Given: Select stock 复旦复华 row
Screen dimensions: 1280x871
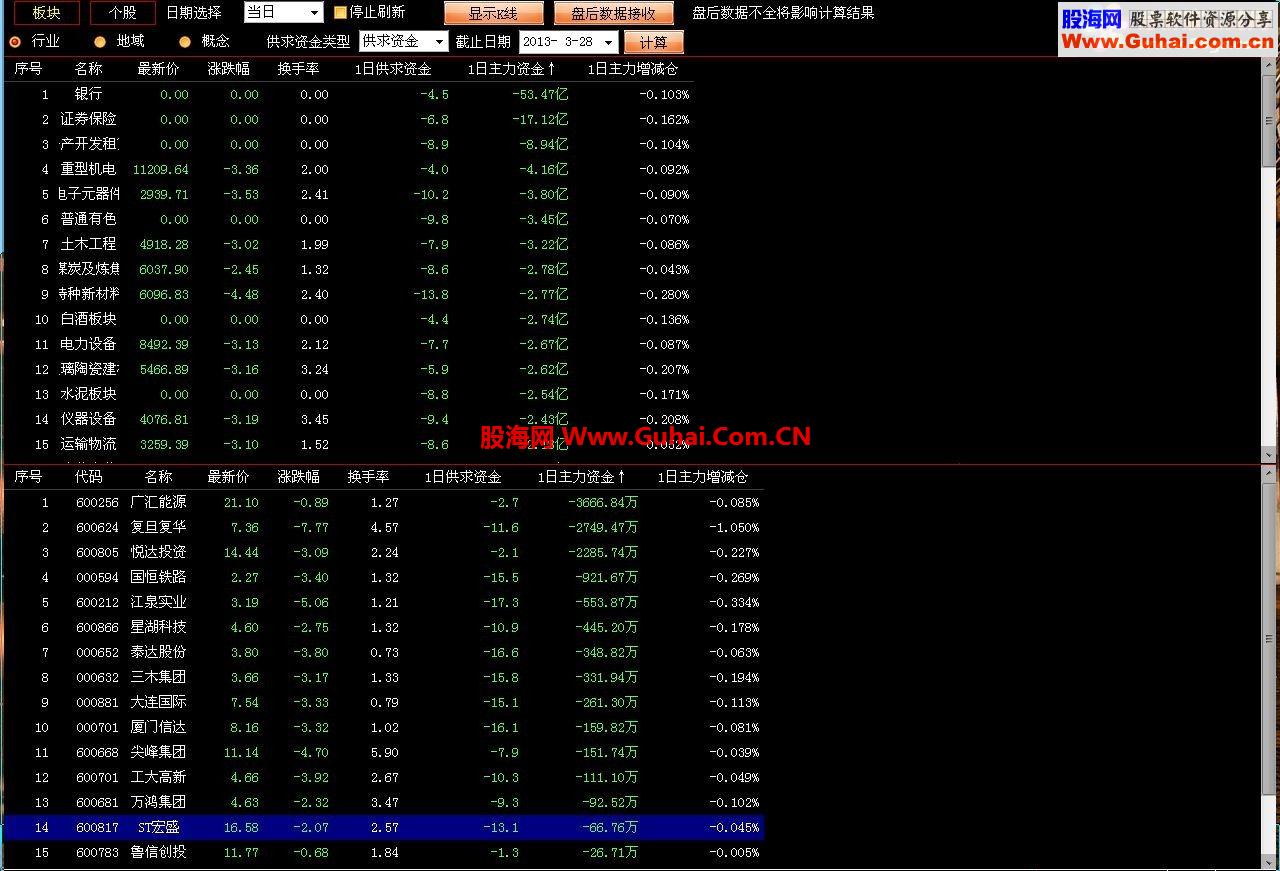Looking at the screenshot, I should [x=383, y=527].
